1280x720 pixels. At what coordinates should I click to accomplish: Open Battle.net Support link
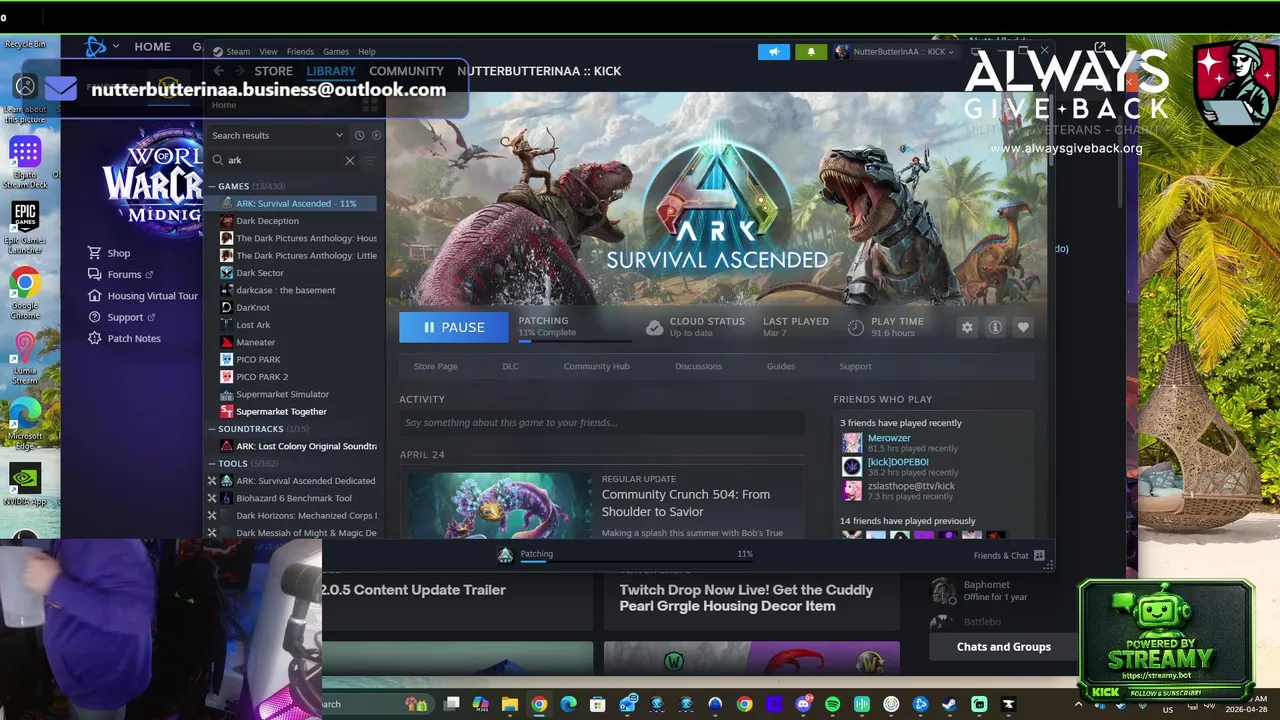[121, 317]
